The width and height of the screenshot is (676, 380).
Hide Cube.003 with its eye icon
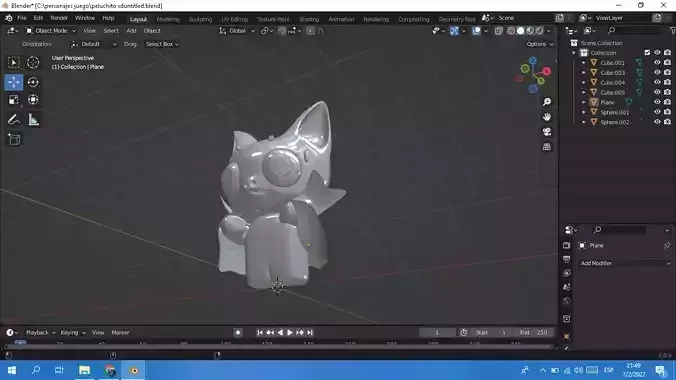coord(657,72)
